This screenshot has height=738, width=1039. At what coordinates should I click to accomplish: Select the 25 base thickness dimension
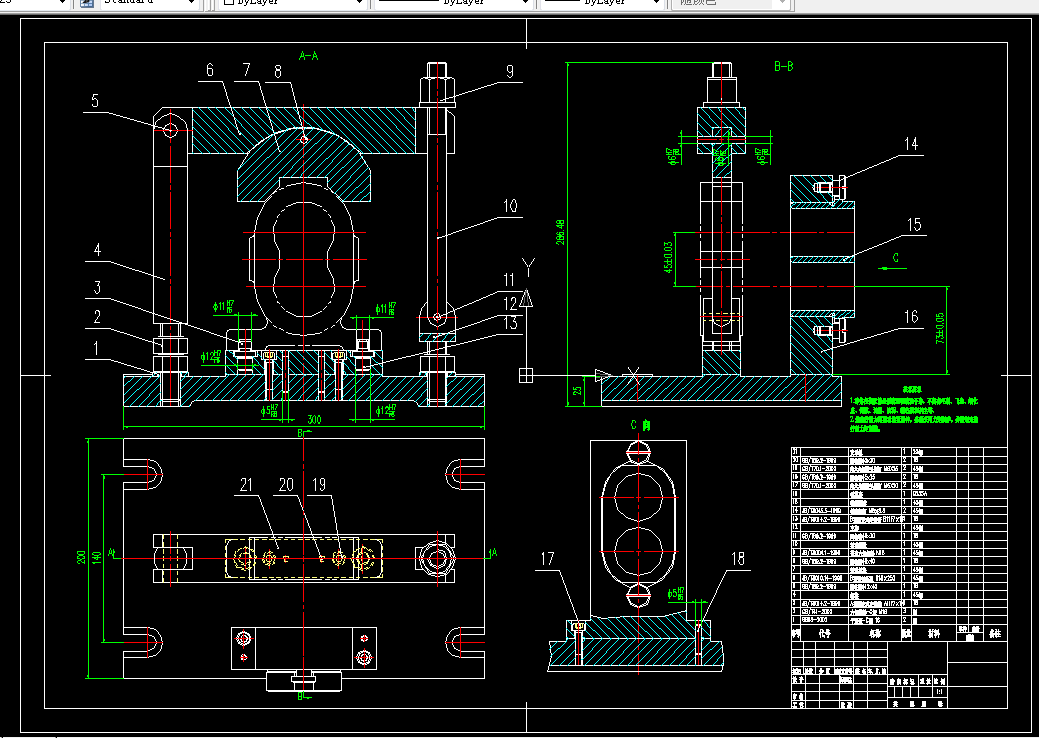578,391
